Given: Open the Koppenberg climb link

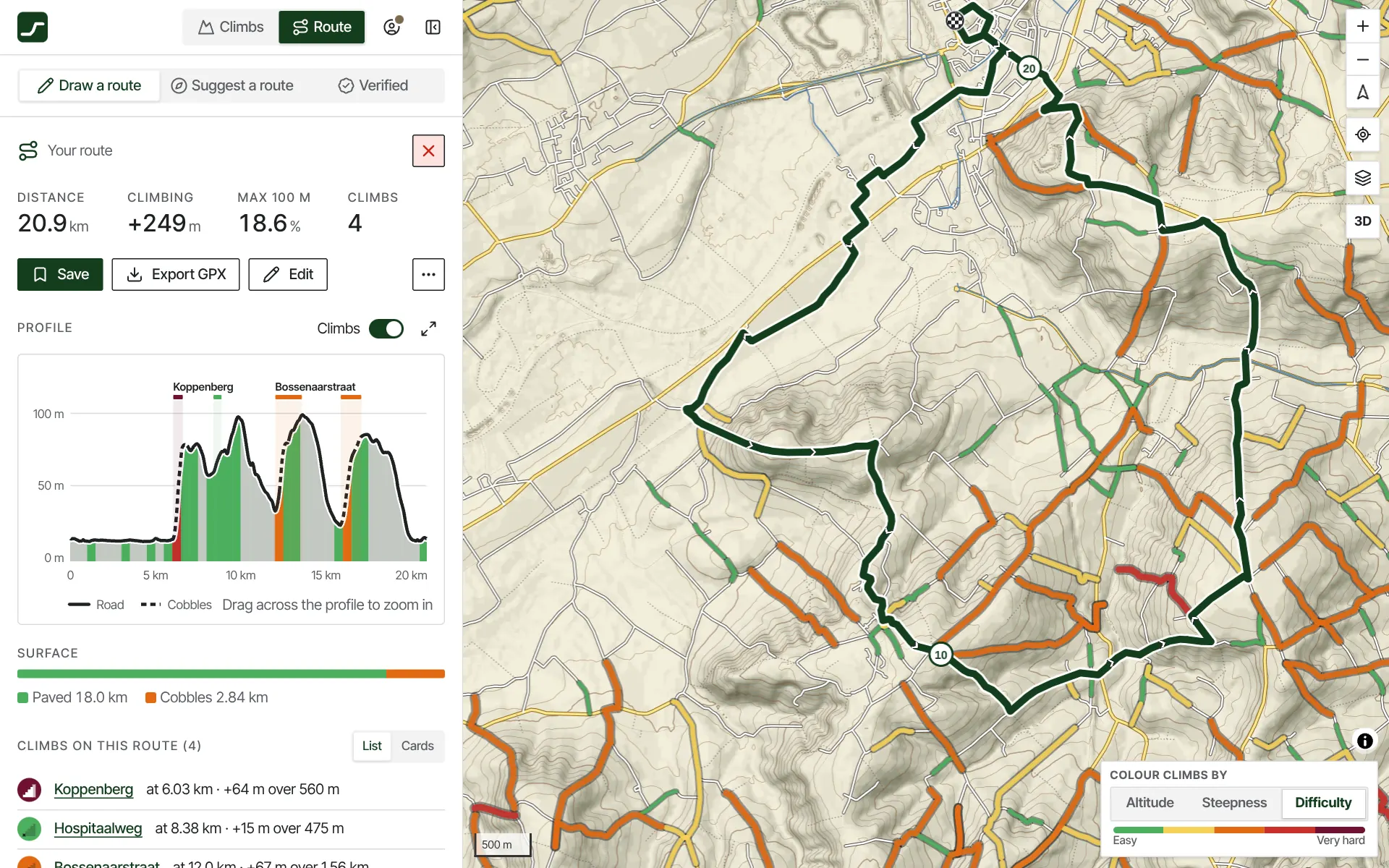Looking at the screenshot, I should (x=93, y=789).
